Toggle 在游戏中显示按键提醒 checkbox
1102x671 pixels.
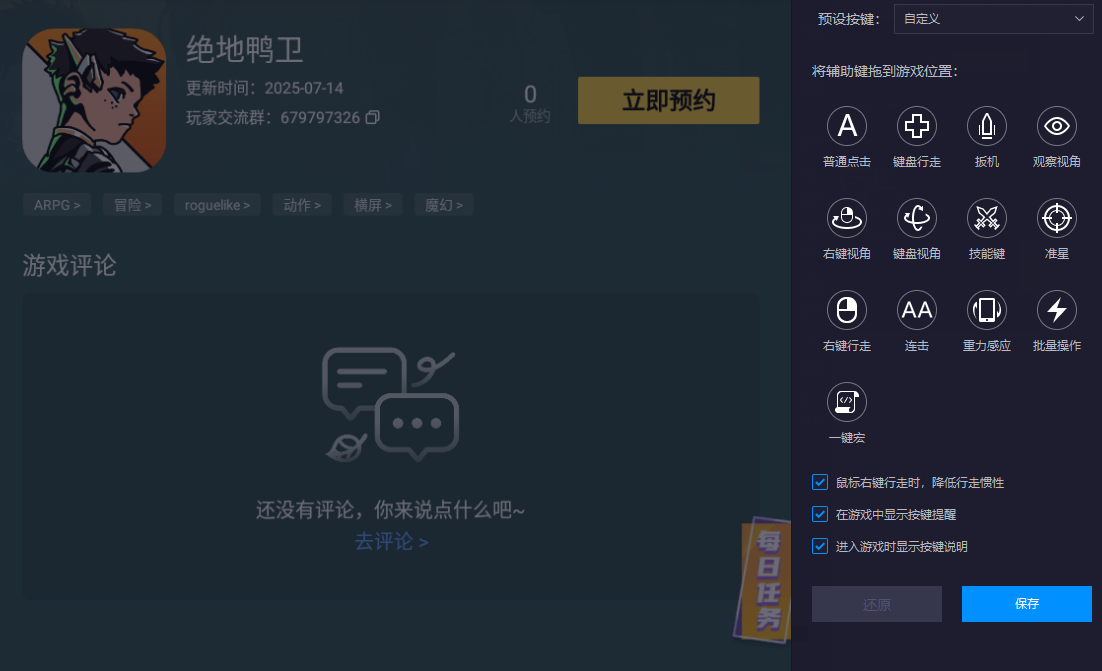point(819,514)
